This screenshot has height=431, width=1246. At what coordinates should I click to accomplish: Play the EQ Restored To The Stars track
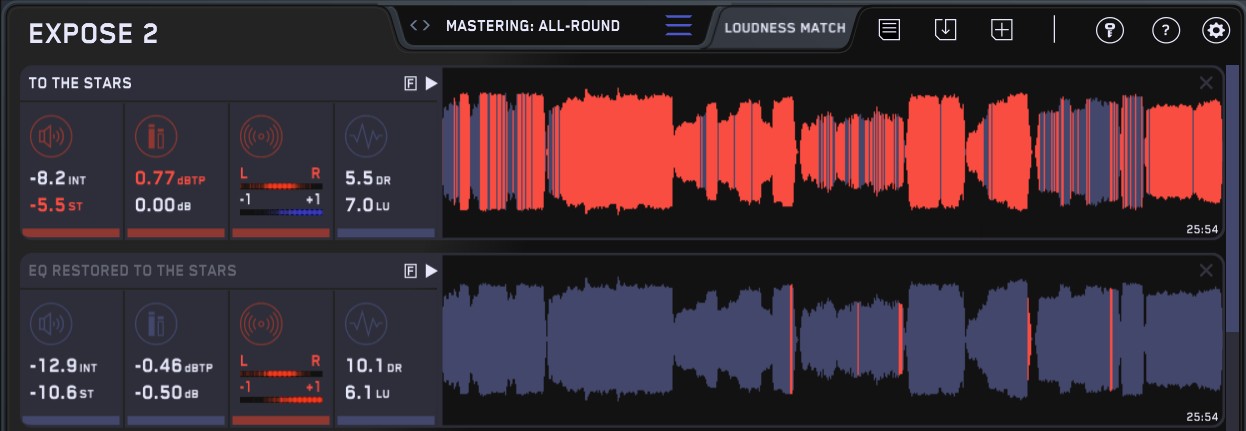[x=431, y=271]
